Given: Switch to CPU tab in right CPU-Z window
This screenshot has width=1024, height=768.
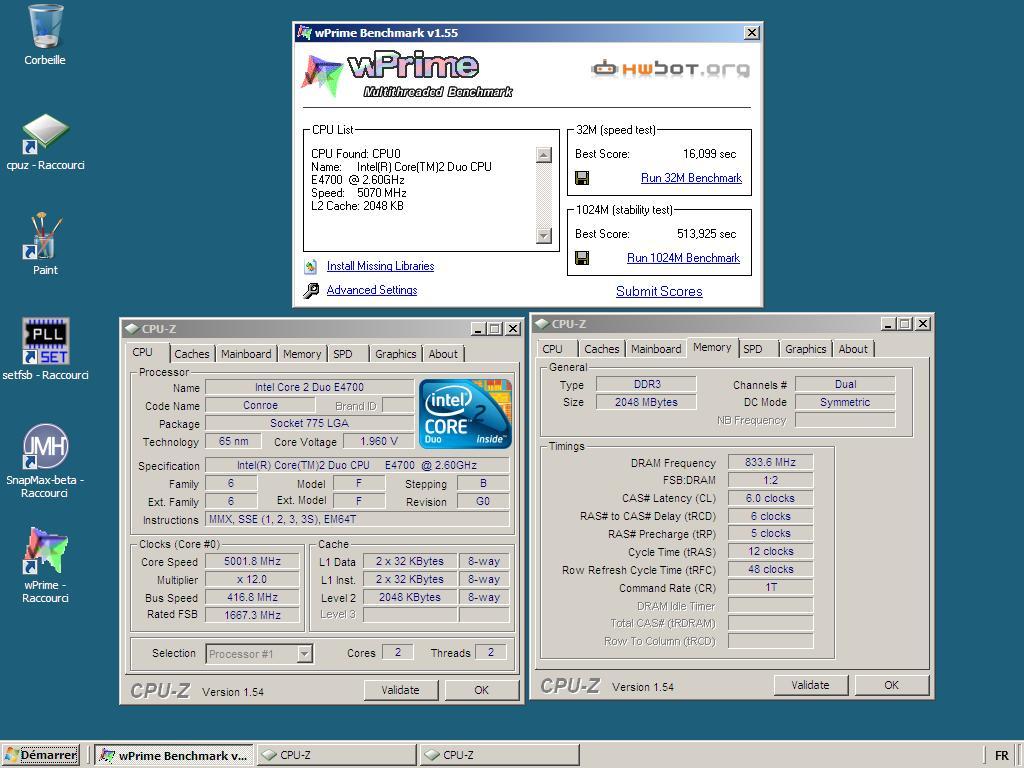Looking at the screenshot, I should [552, 349].
